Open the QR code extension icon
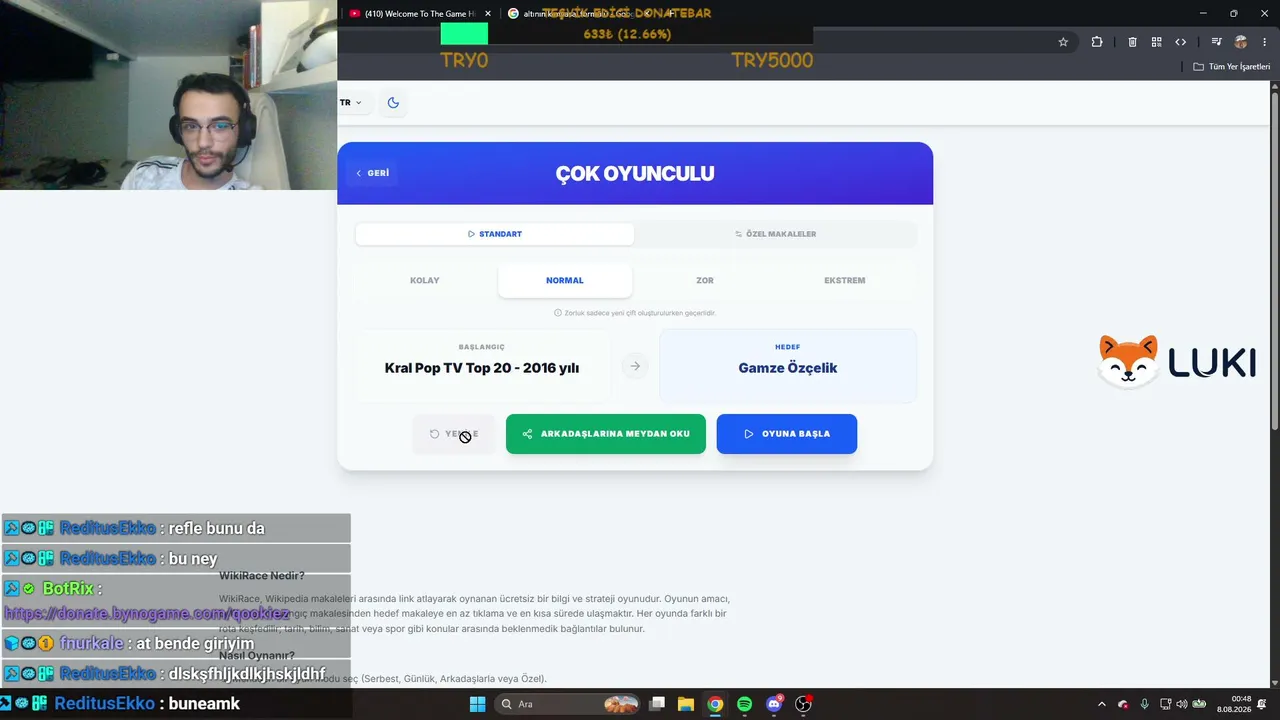This screenshot has width=1280, height=720. click(1156, 42)
